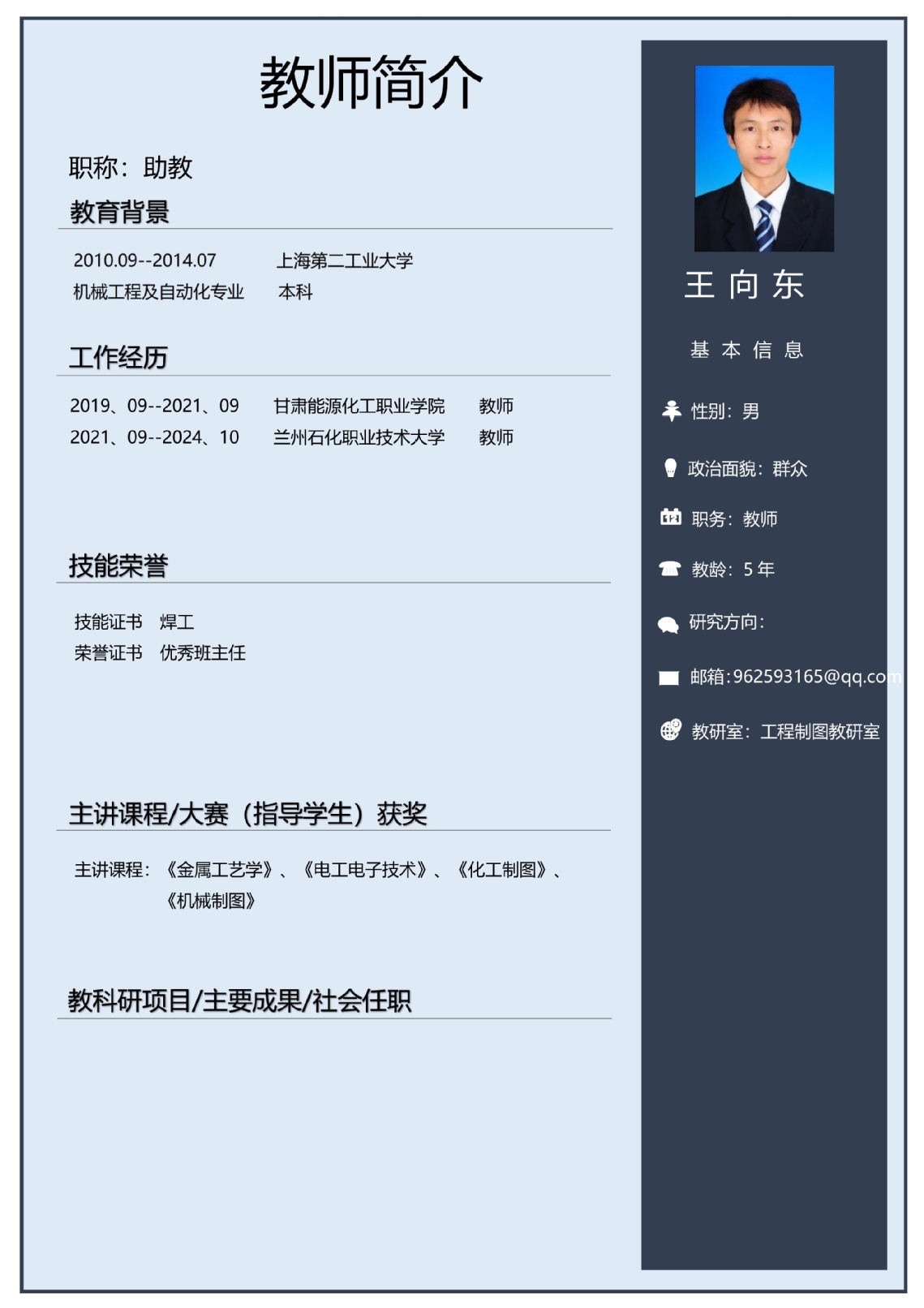
Task: Select the 上海第二工业大学 text
Action: tap(345, 260)
